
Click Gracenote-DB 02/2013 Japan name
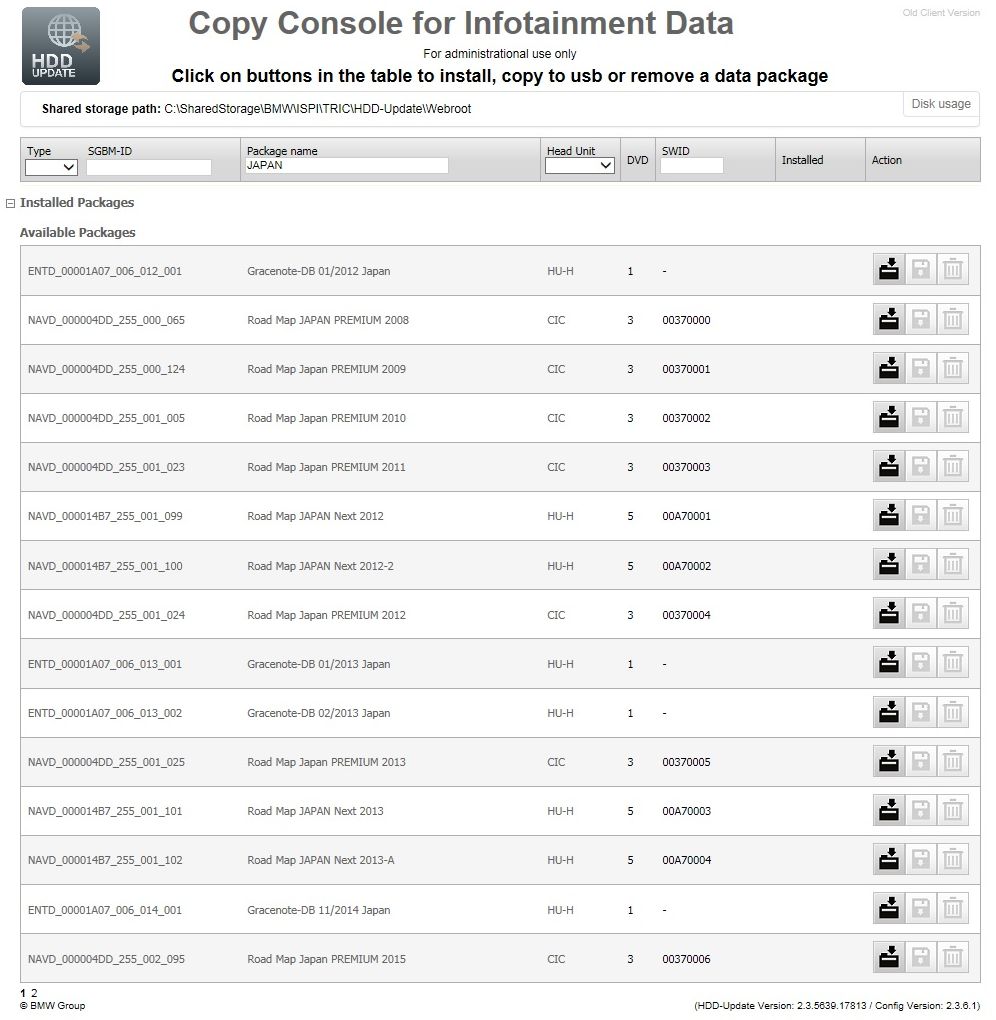point(319,713)
